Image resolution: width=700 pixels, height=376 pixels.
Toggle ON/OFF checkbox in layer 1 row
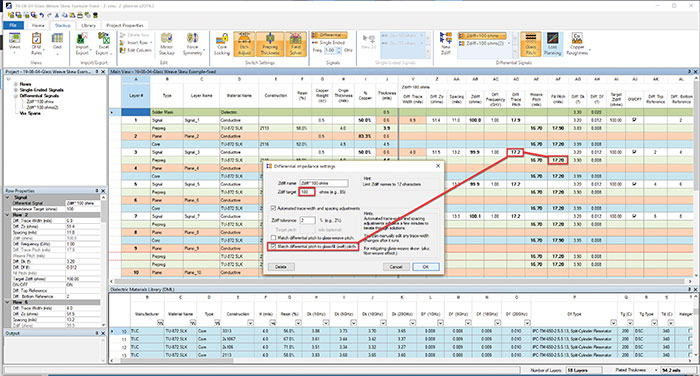(x=634, y=120)
